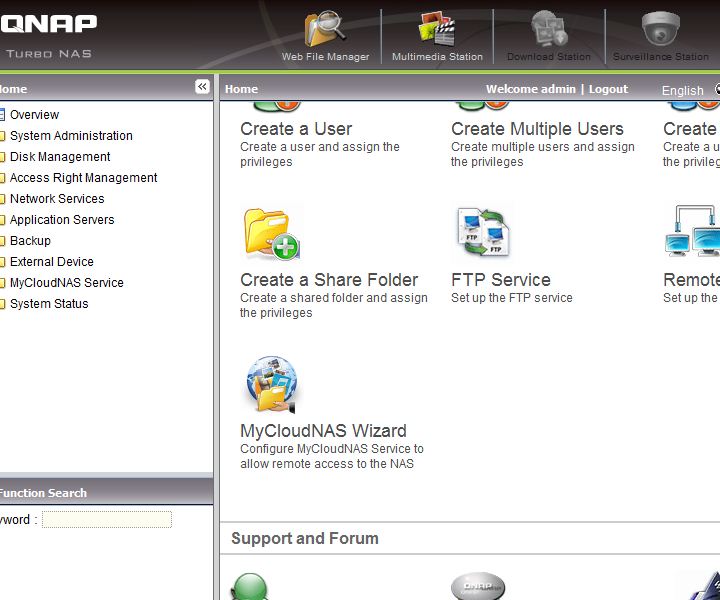Collapse the left navigation panel
The image size is (720, 600).
(202, 87)
